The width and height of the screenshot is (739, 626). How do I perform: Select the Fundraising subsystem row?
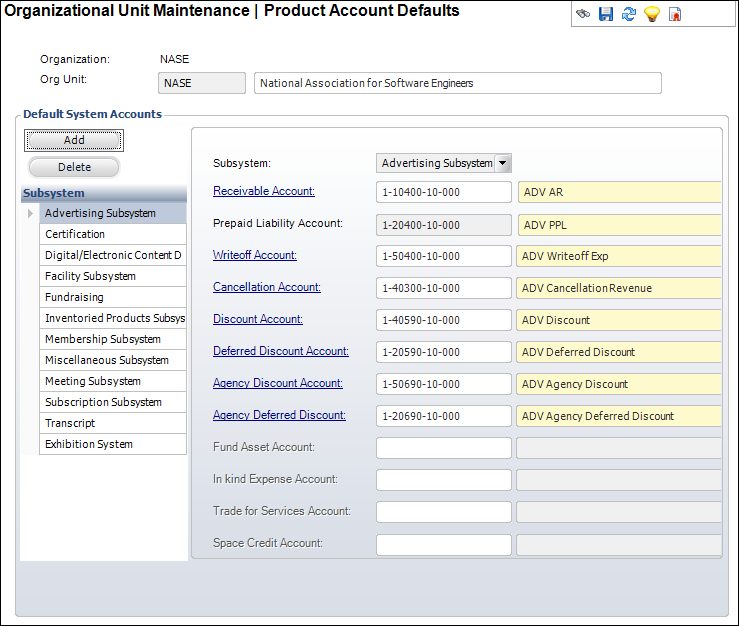[74, 297]
